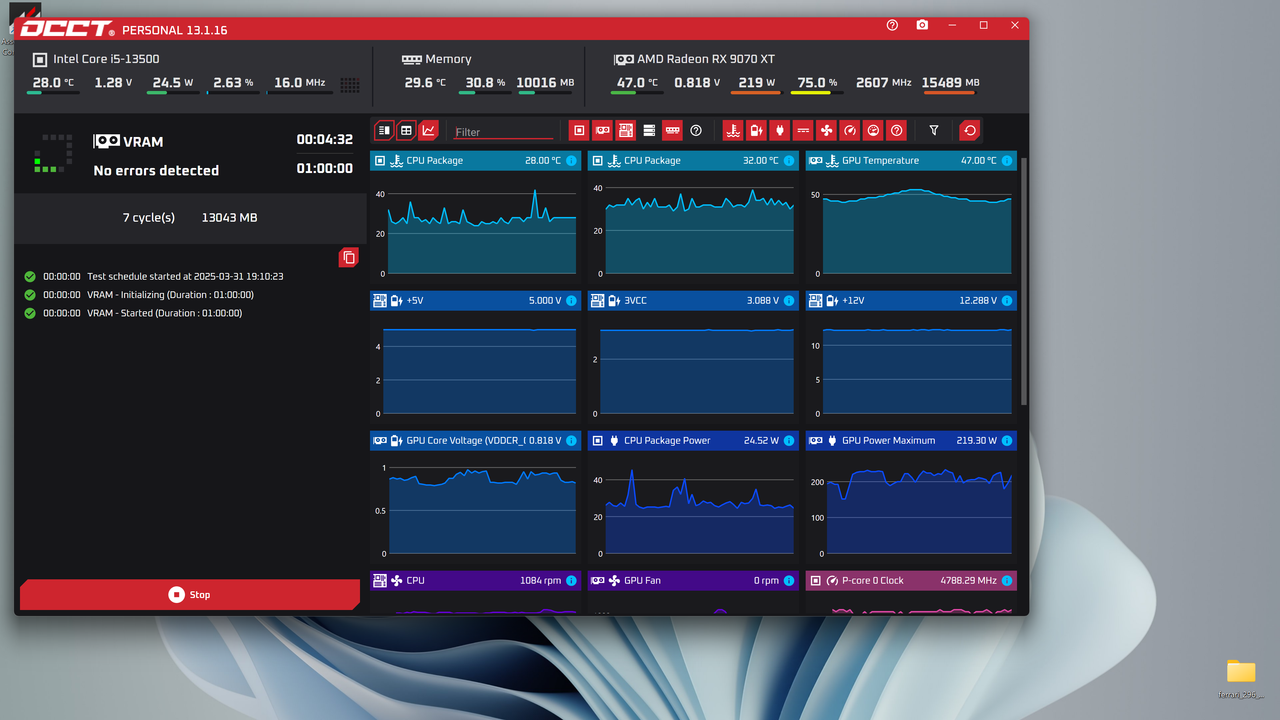This screenshot has width=1280, height=720.
Task: Show info for P-core 0 Clock graph
Action: point(1007,580)
